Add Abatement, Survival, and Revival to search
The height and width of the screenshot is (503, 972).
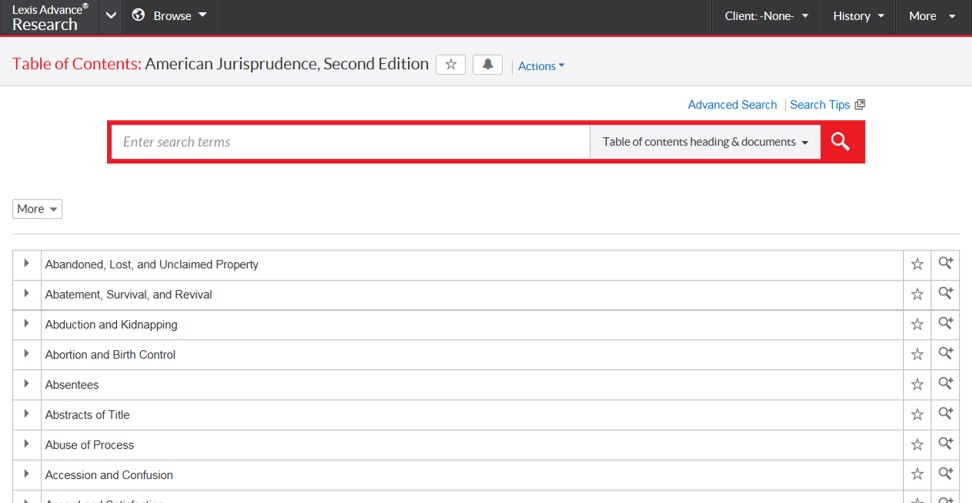(x=945, y=293)
